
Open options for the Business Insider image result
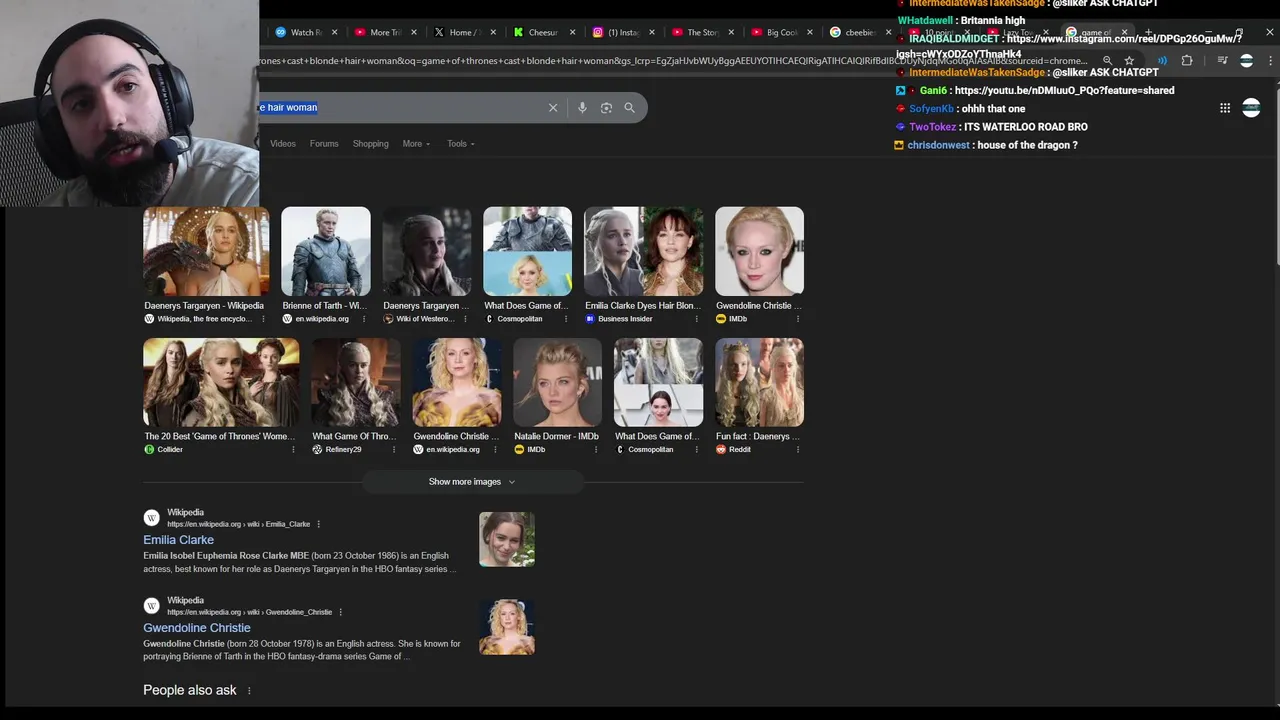point(697,319)
